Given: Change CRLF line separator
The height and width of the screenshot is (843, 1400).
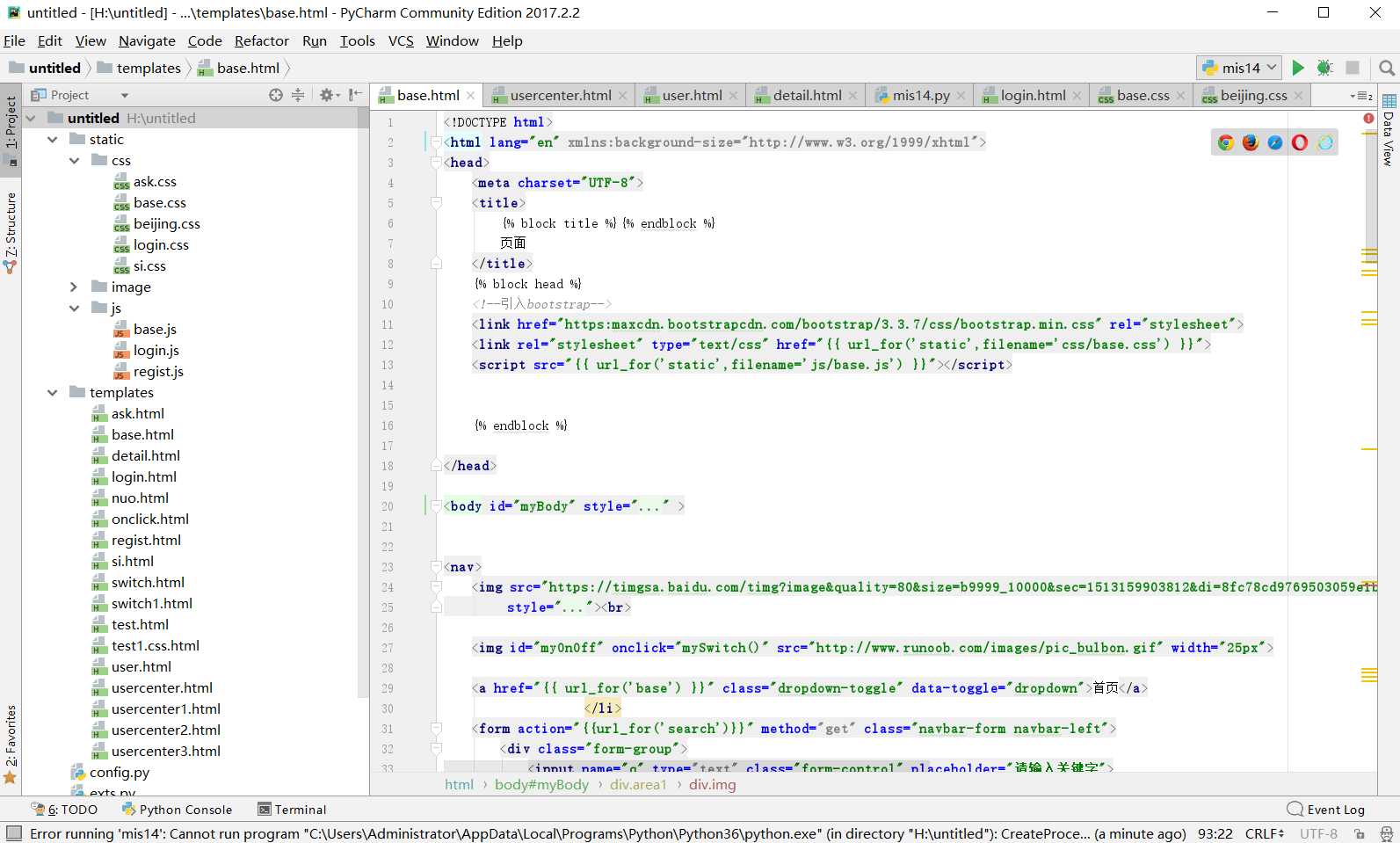Looking at the screenshot, I should pyautogui.click(x=1265, y=833).
